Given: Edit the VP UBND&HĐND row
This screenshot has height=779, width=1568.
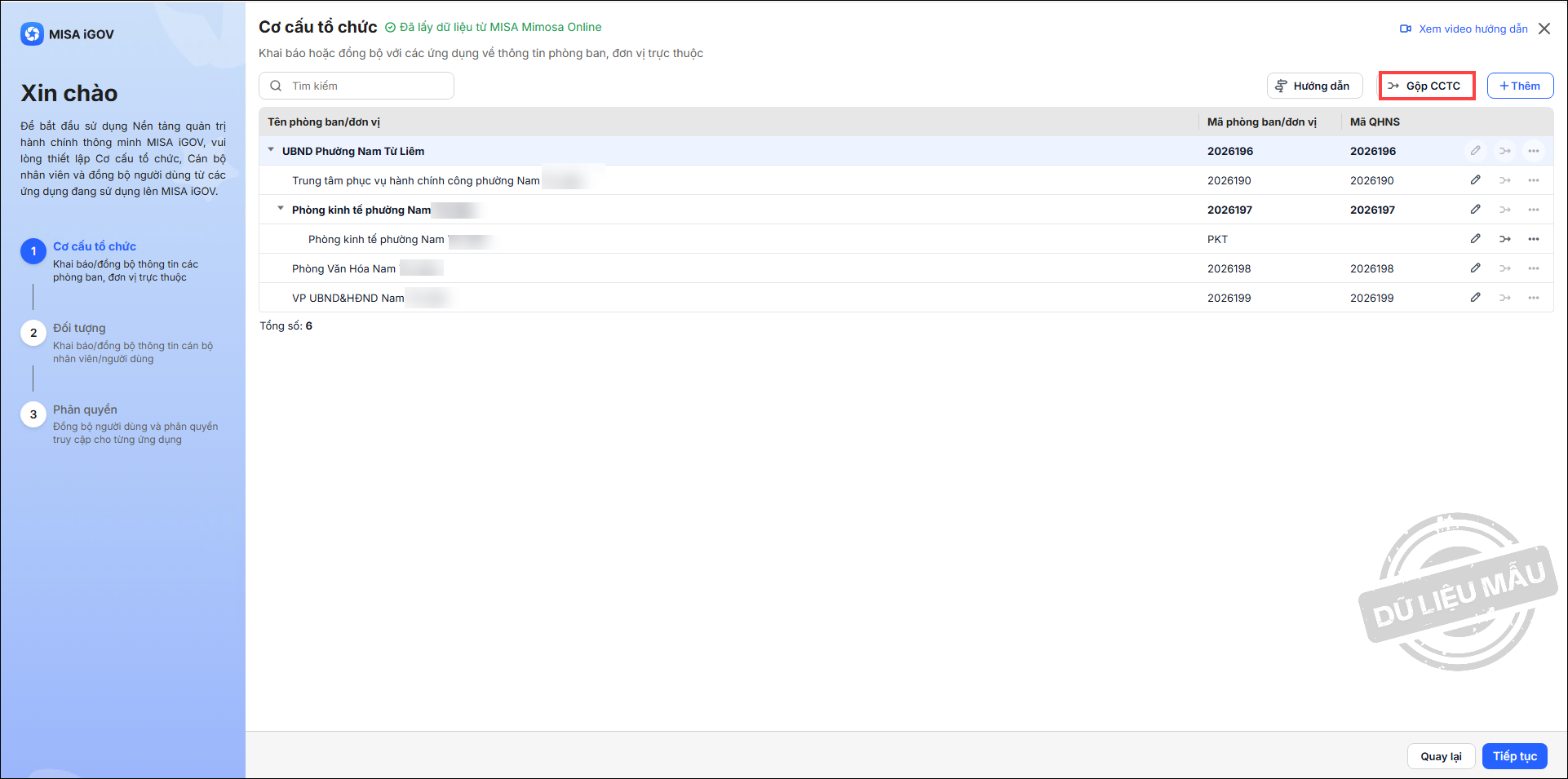Looking at the screenshot, I should pos(1475,298).
